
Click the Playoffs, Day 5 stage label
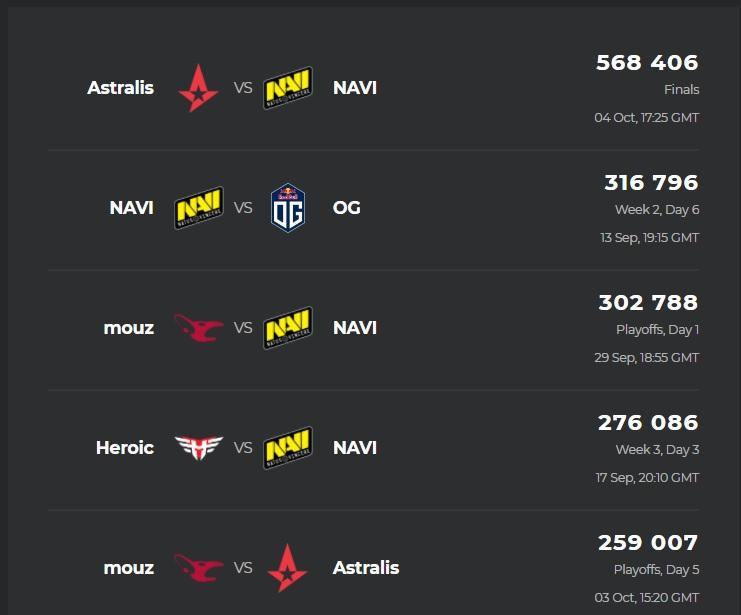pos(656,570)
